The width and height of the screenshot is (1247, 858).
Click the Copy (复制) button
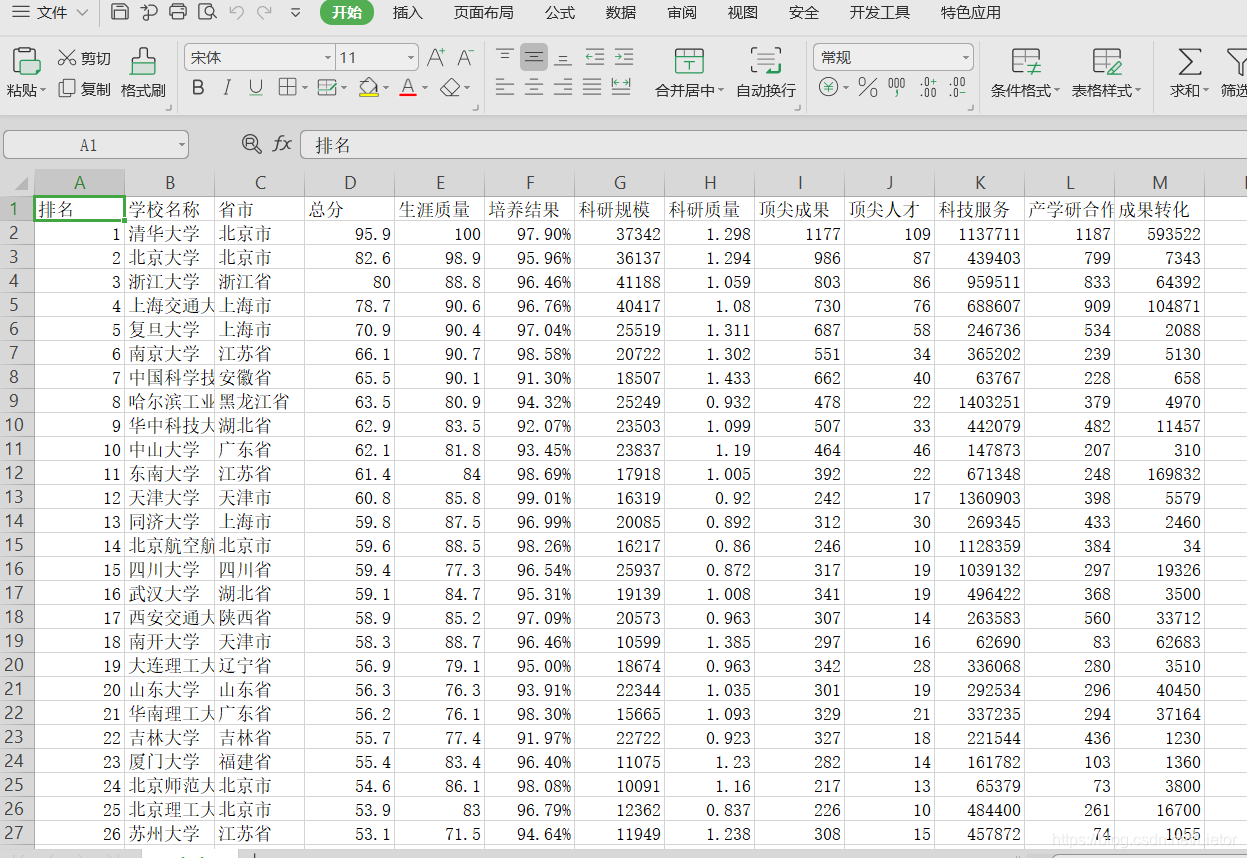point(84,89)
